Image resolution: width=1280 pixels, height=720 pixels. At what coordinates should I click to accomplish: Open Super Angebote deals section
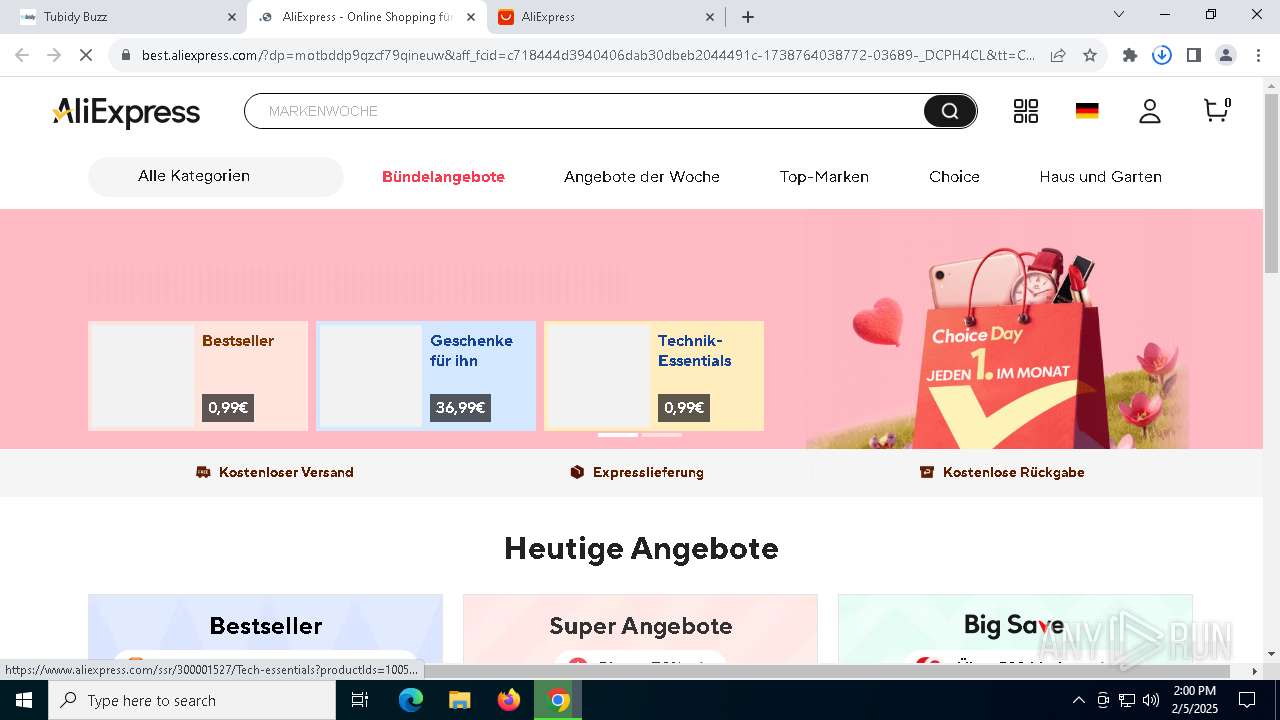click(640, 628)
